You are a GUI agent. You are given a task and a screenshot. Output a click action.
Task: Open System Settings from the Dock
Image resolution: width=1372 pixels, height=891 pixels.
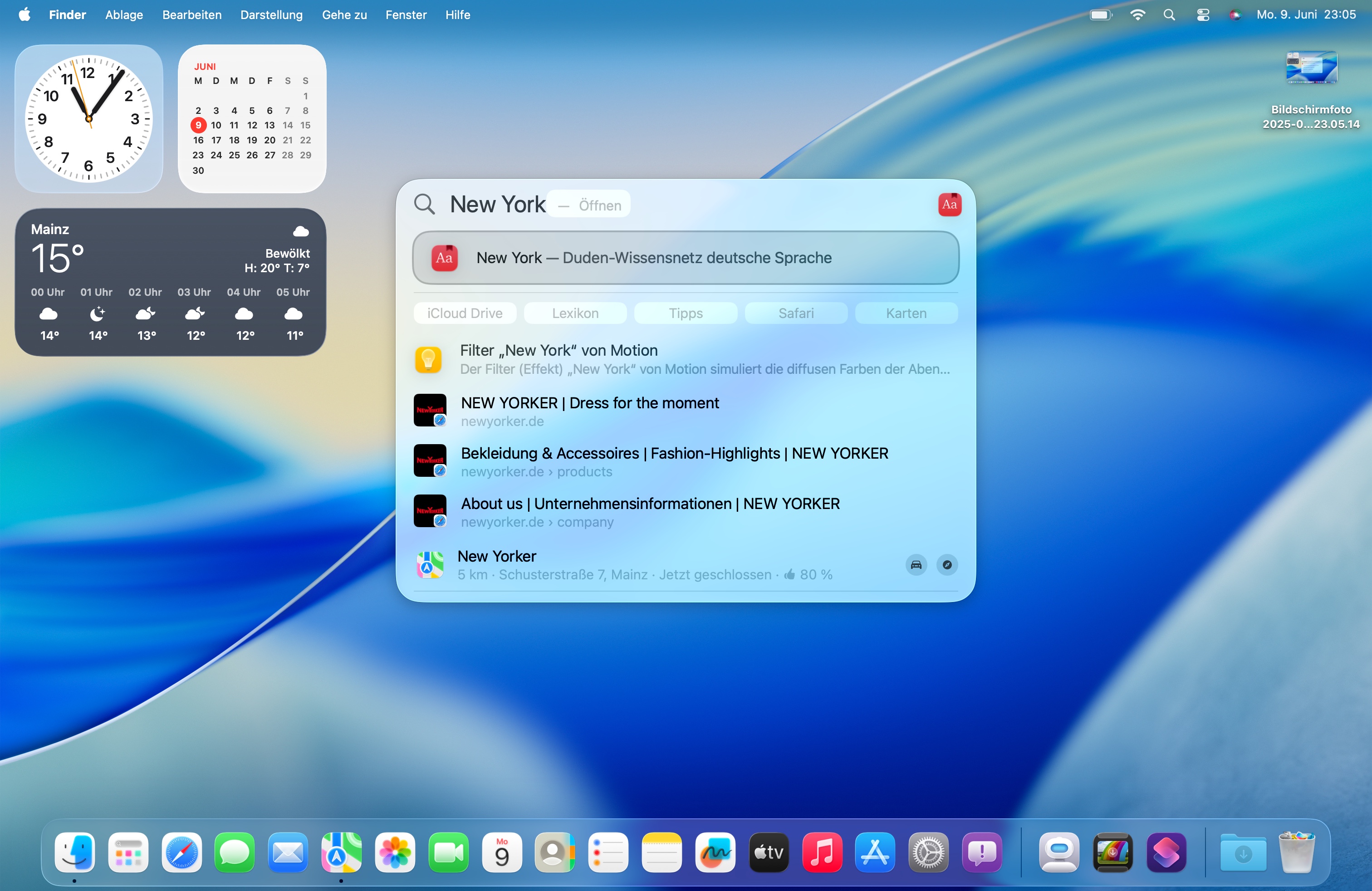(x=929, y=852)
